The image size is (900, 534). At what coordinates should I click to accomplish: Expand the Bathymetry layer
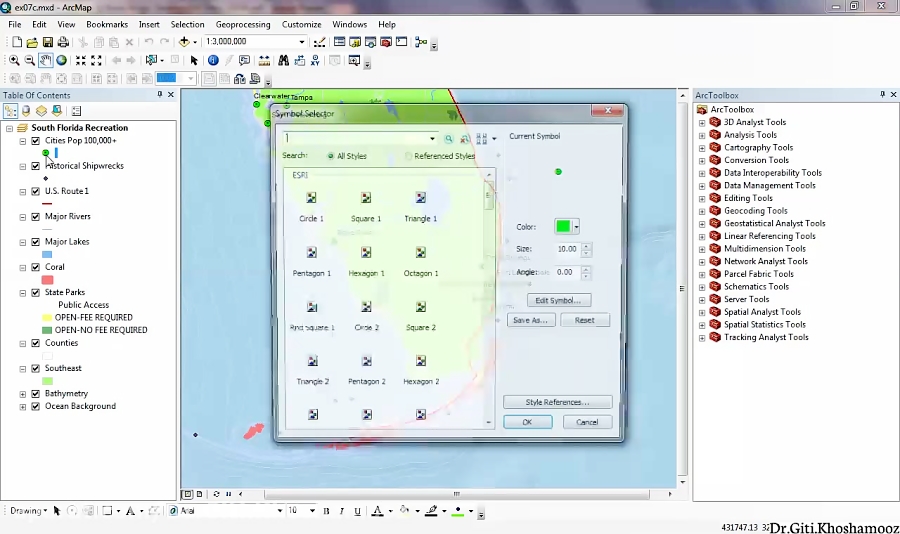pos(23,394)
